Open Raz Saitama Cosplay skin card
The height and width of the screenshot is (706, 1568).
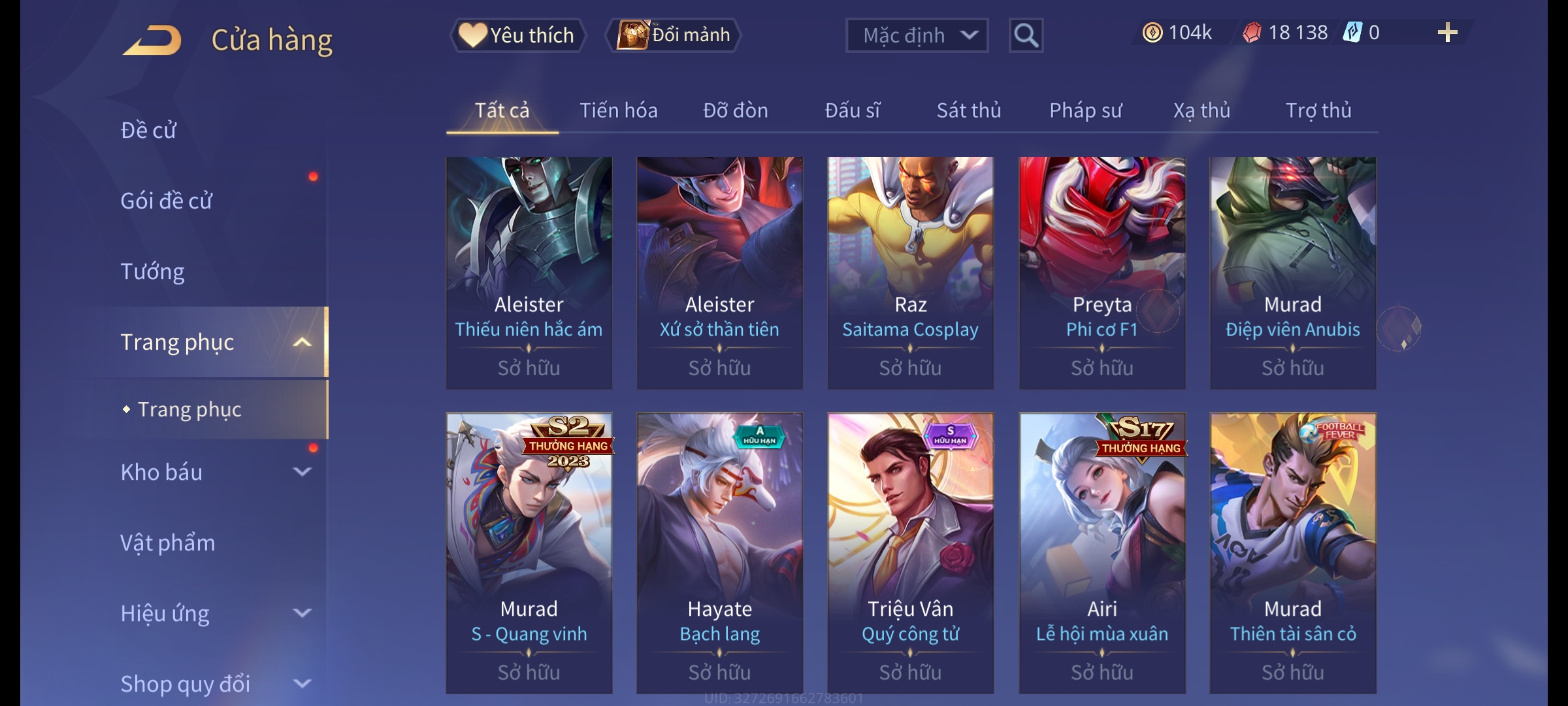pyautogui.click(x=910, y=273)
